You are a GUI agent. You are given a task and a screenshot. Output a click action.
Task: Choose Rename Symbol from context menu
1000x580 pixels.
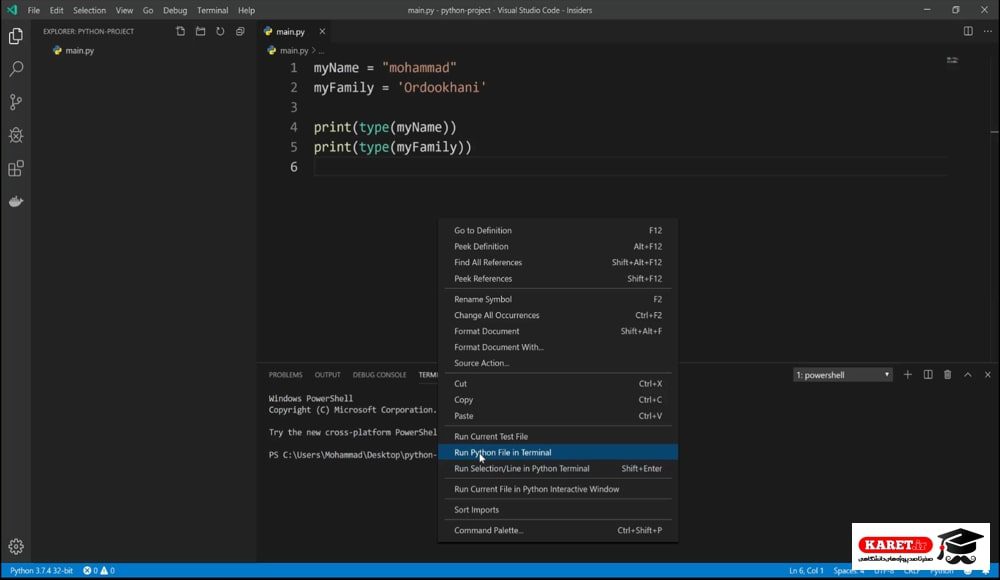(x=557, y=299)
